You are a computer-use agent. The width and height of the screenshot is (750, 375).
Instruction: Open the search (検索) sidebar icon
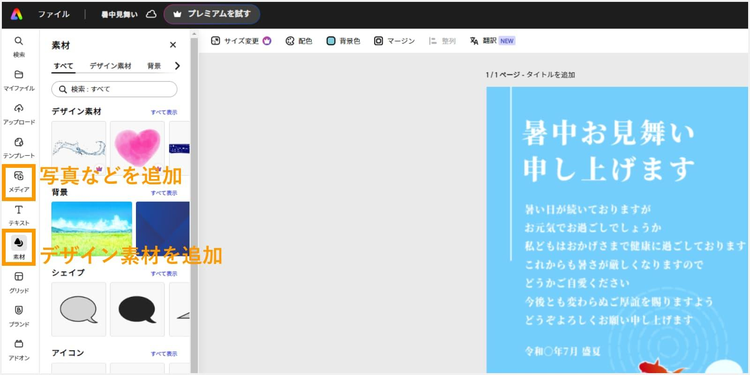(x=19, y=46)
